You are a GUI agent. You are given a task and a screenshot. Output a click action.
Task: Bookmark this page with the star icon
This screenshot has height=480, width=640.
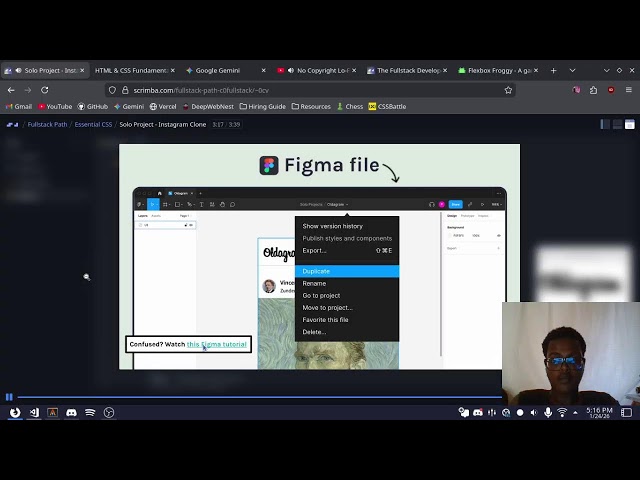[x=508, y=90]
